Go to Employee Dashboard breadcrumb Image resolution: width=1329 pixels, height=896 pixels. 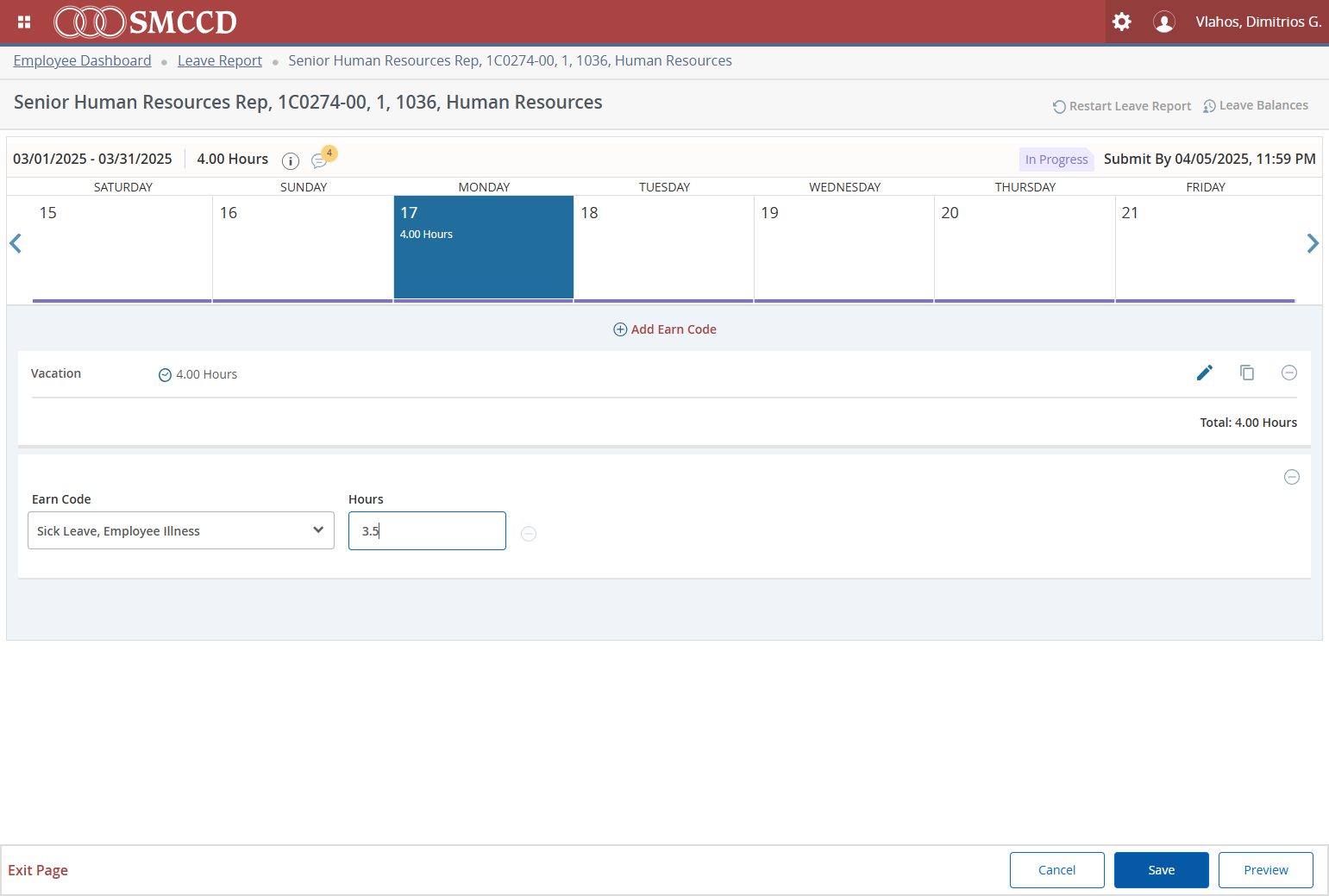click(x=82, y=60)
